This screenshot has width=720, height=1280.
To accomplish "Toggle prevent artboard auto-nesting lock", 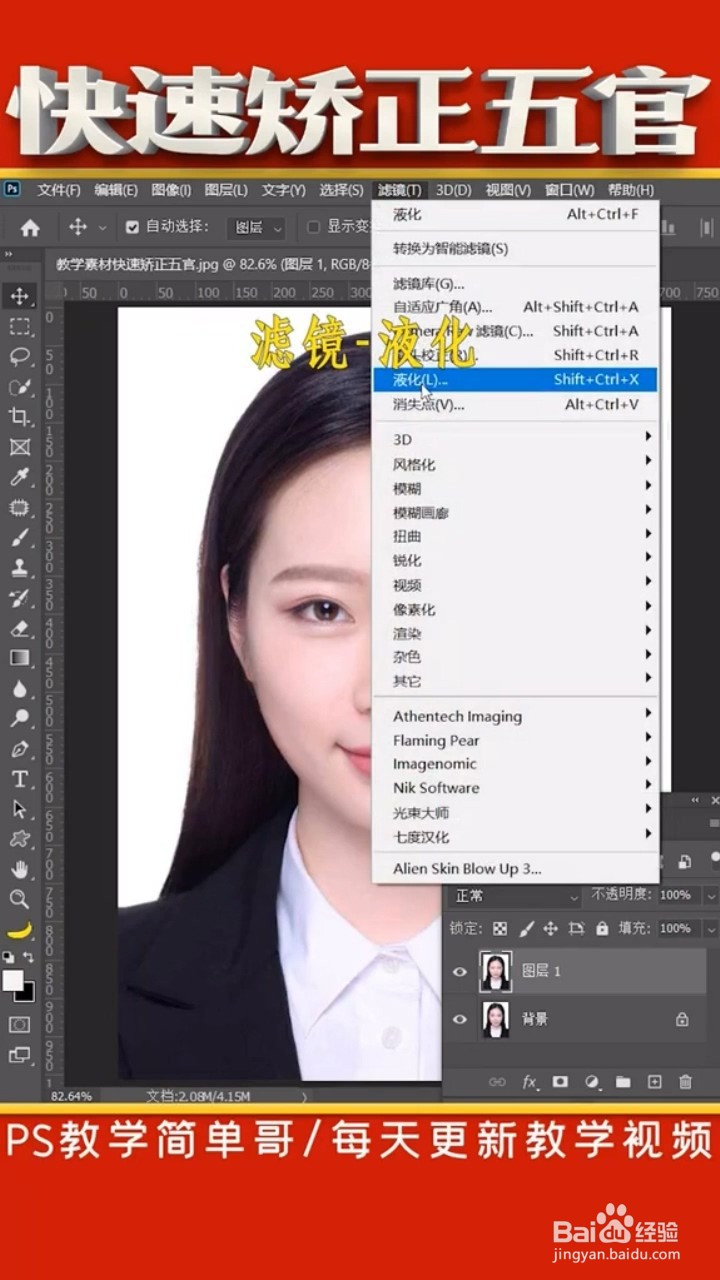I will coord(577,928).
